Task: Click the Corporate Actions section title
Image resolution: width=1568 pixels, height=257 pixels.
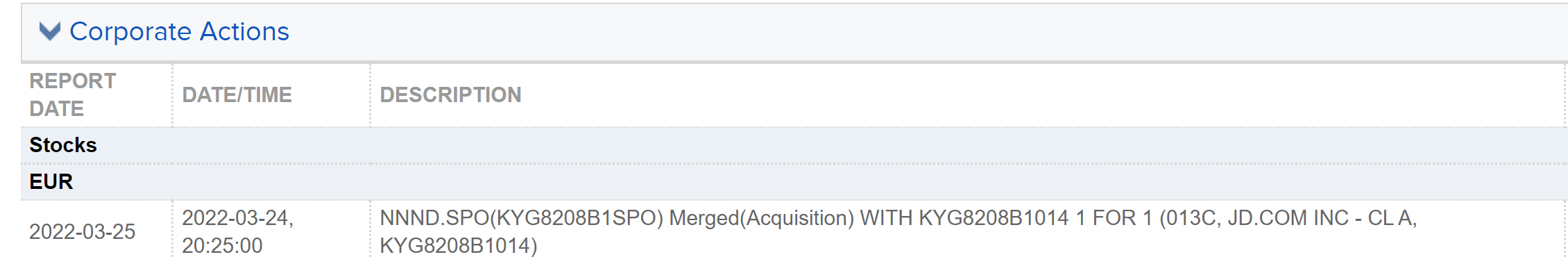Action: (179, 31)
